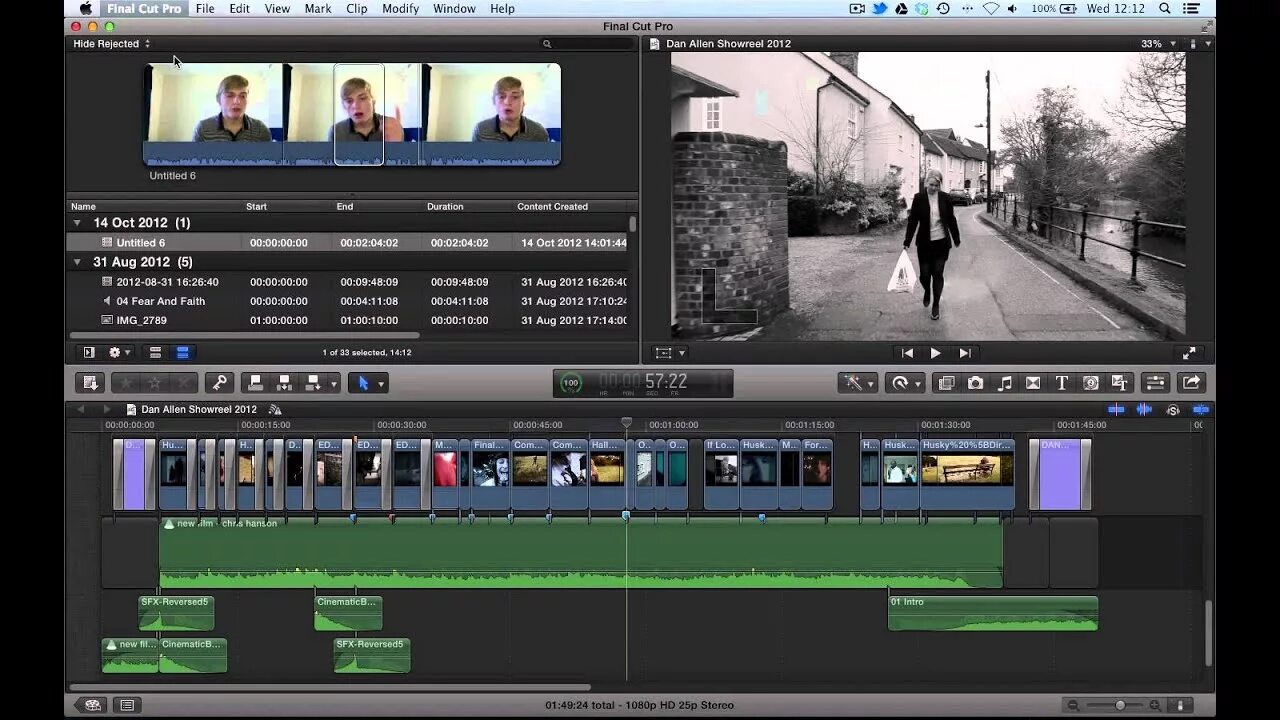
Task: Click the Share project button
Action: coord(1191,383)
